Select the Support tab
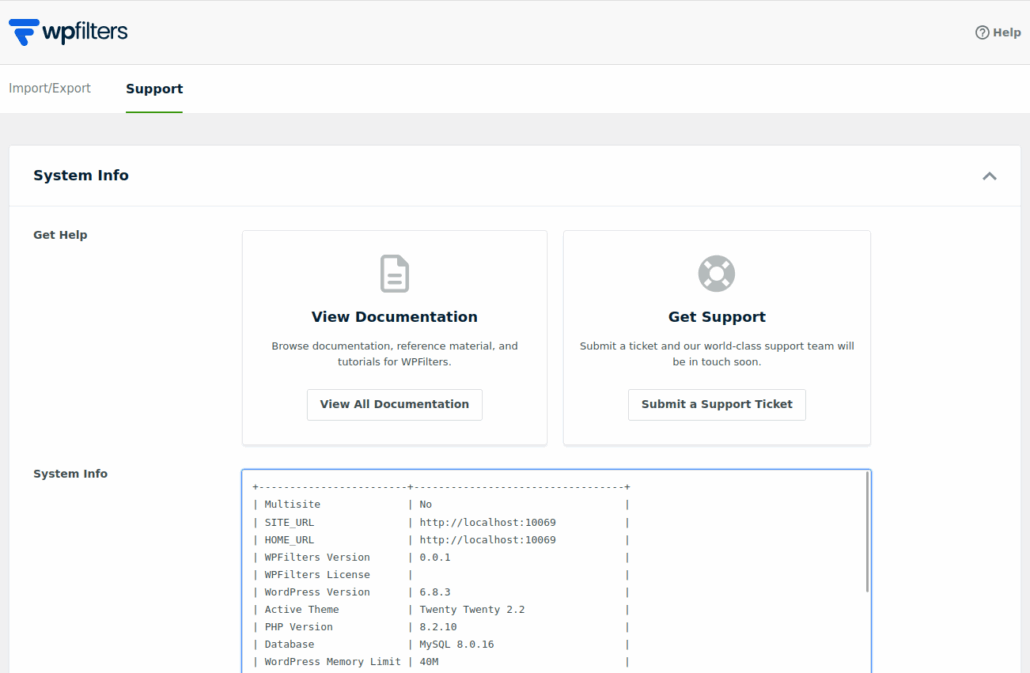The width and height of the screenshot is (1030, 673). click(x=154, y=89)
